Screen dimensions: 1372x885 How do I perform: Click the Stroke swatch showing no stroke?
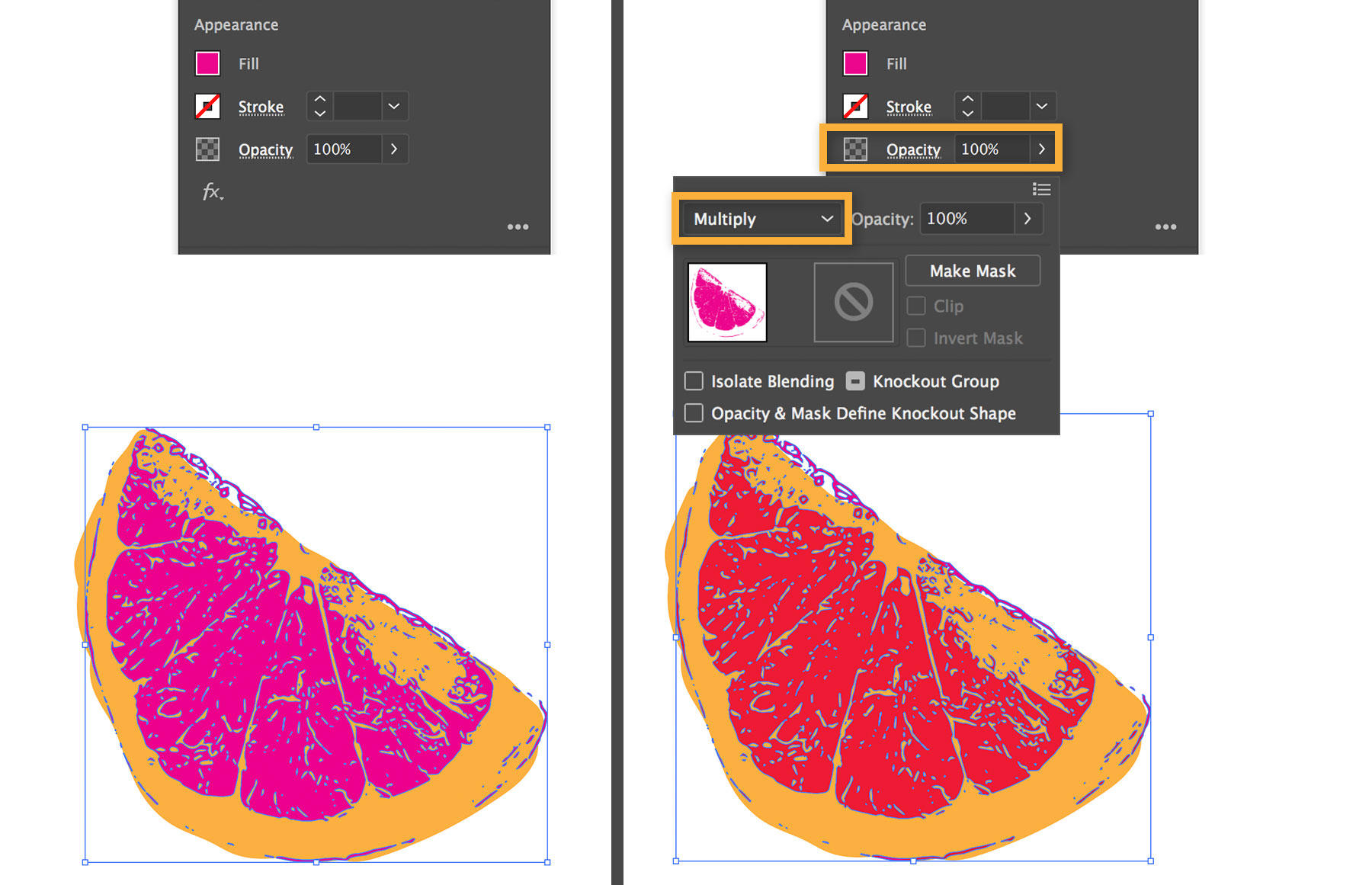[x=207, y=106]
